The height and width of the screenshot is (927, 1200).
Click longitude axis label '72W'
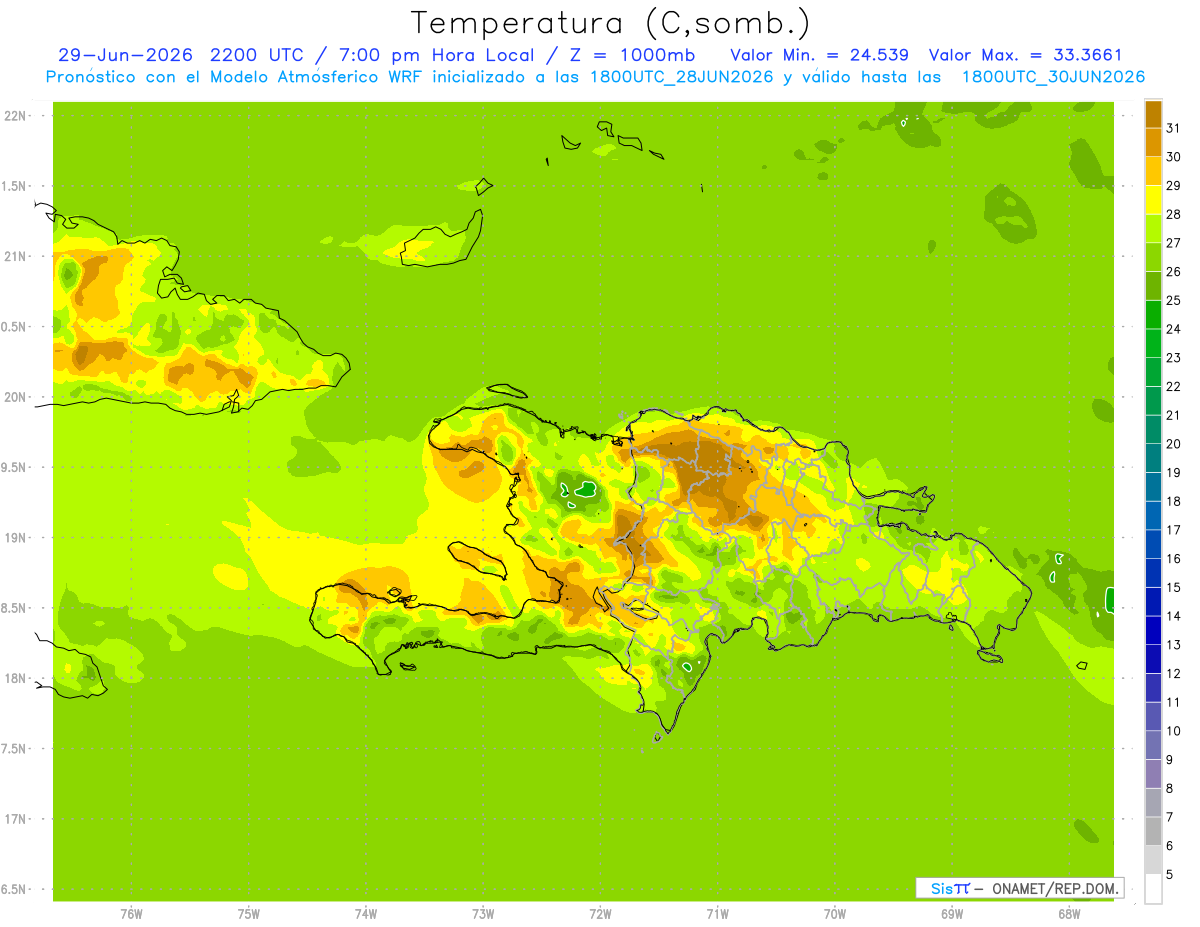click(600, 914)
